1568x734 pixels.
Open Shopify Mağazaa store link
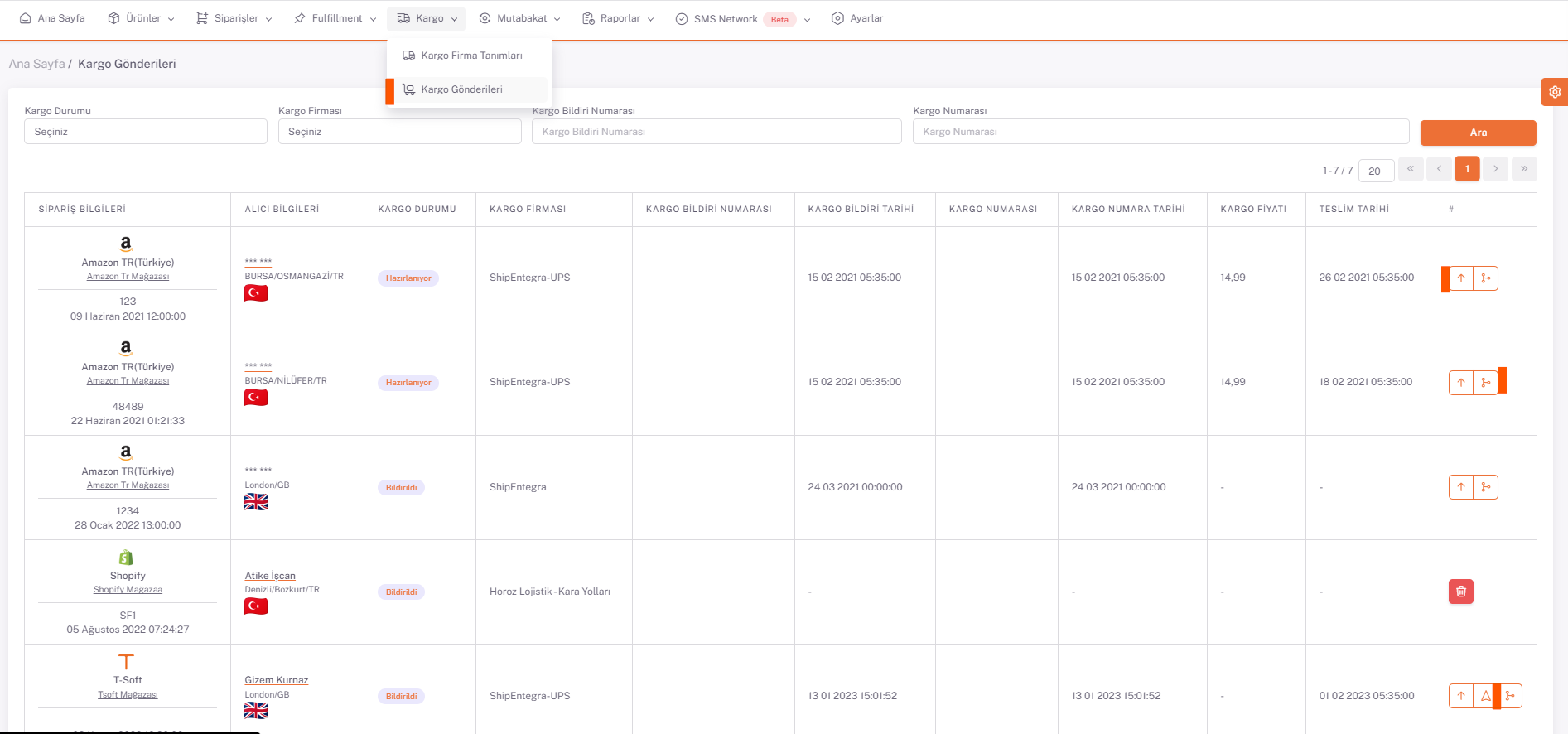(x=128, y=590)
